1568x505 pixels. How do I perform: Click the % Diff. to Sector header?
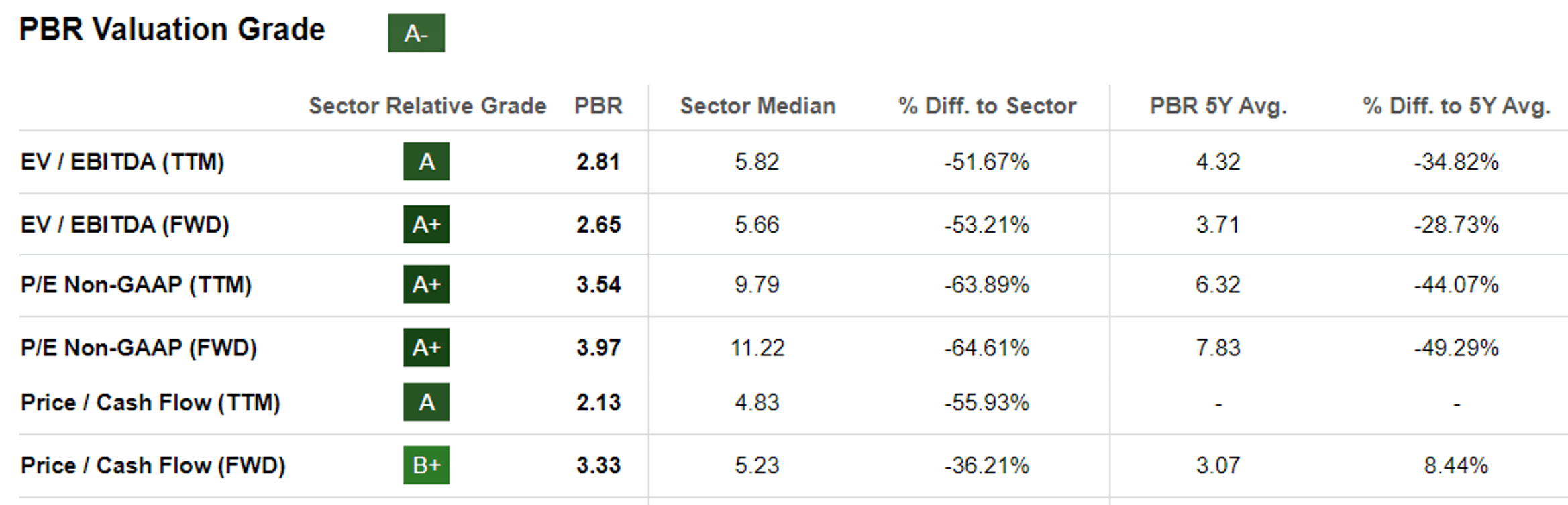(987, 106)
